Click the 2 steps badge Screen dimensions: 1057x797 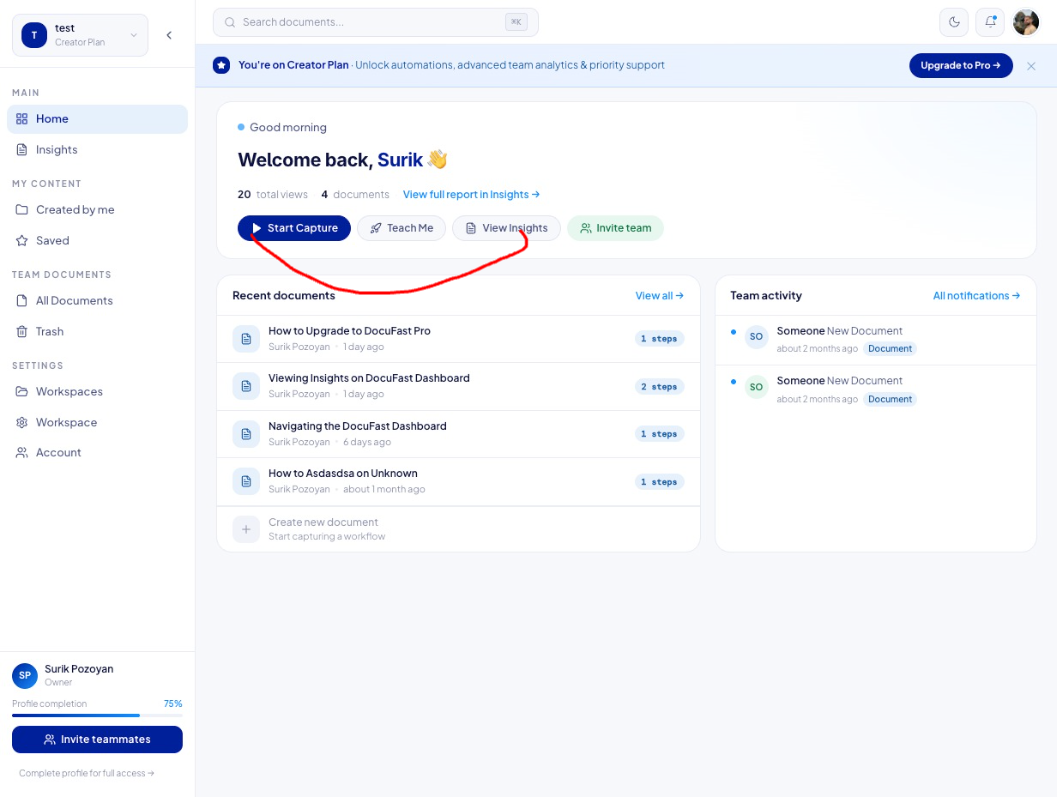pyautogui.click(x=659, y=387)
